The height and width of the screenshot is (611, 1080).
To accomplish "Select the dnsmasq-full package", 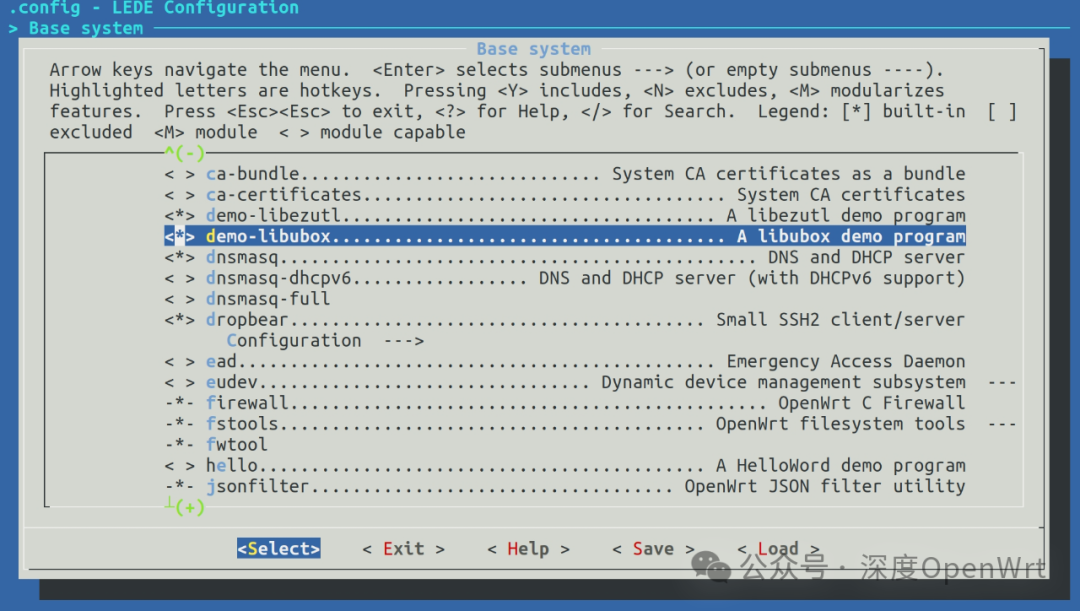I will pos(178,299).
